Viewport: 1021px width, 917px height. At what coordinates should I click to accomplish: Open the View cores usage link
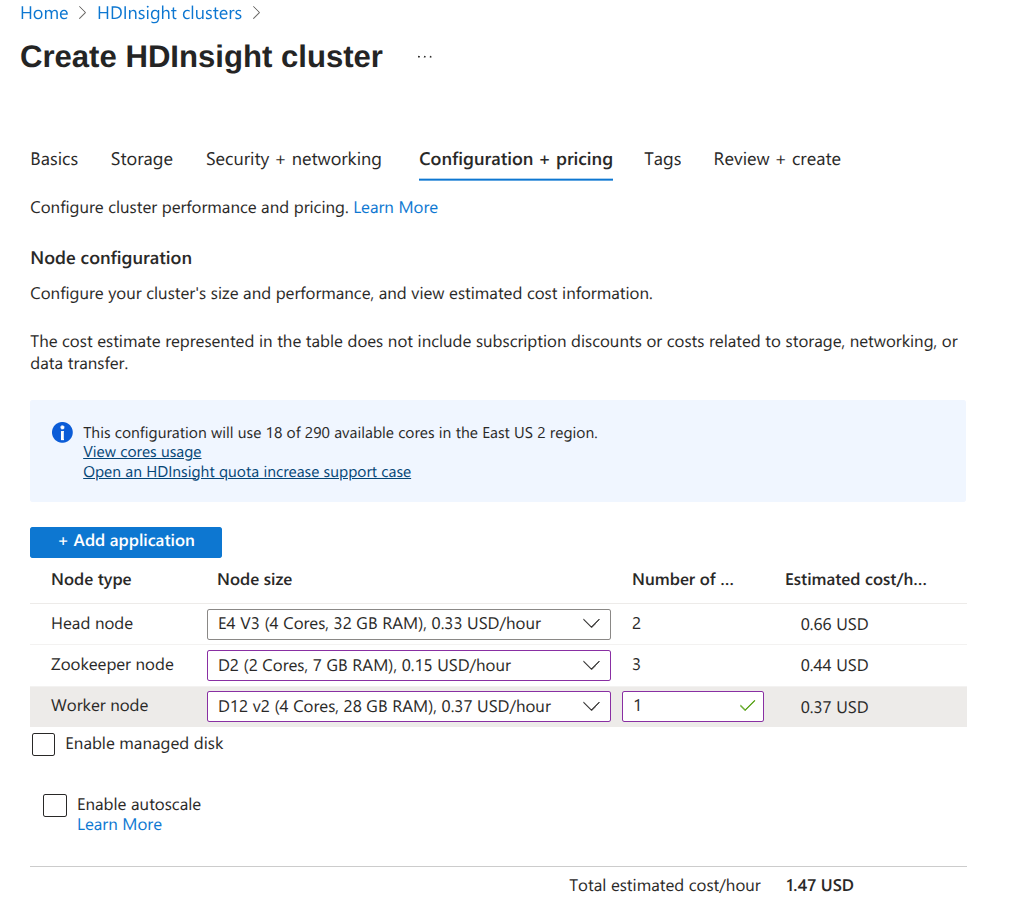pyautogui.click(x=142, y=452)
